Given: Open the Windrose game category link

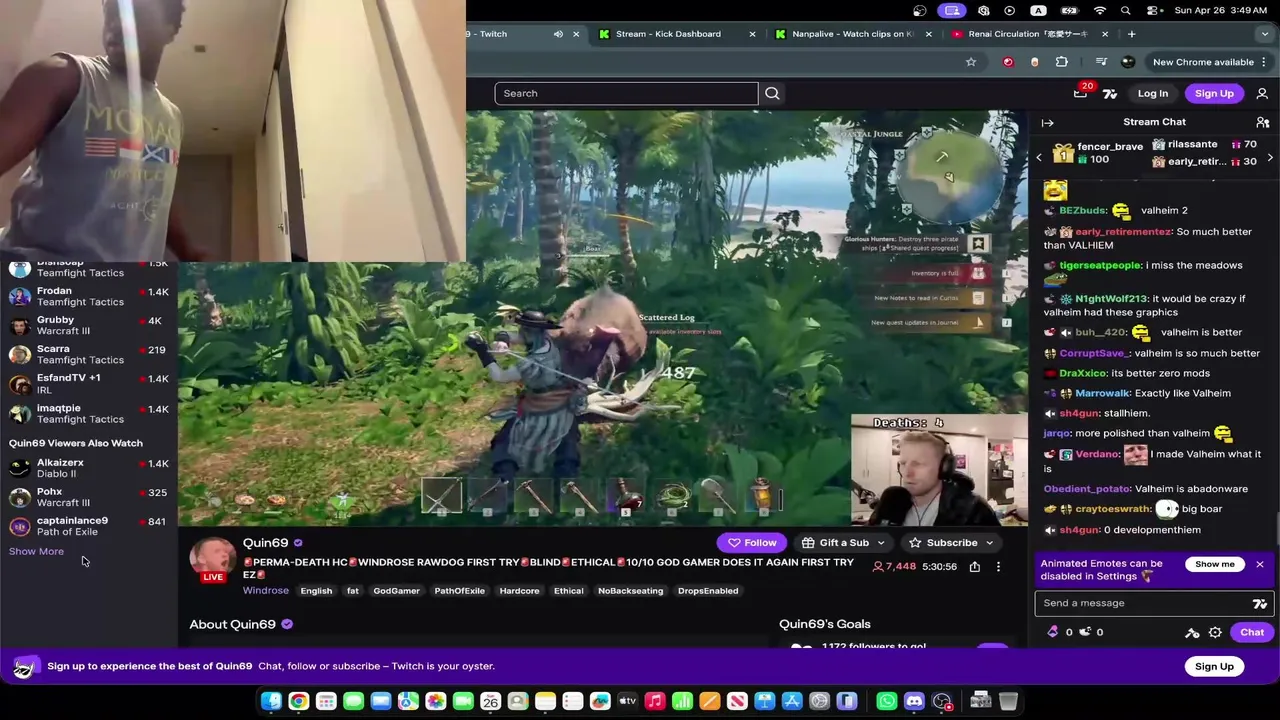Looking at the screenshot, I should (266, 591).
